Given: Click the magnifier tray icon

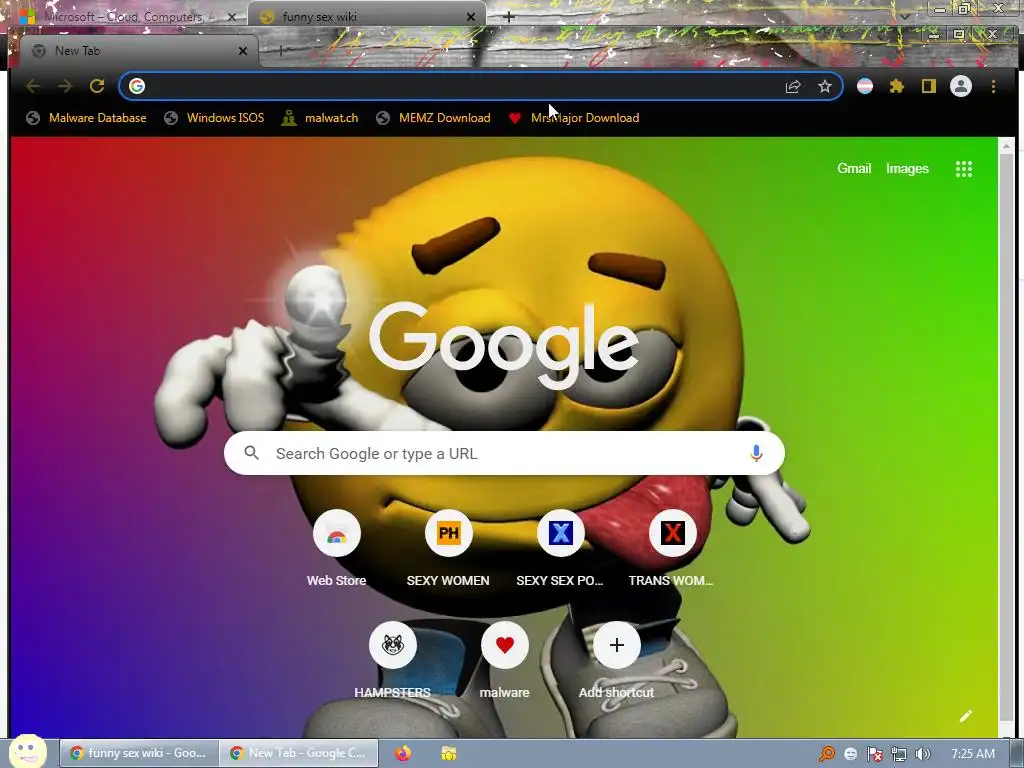Looking at the screenshot, I should [827, 754].
